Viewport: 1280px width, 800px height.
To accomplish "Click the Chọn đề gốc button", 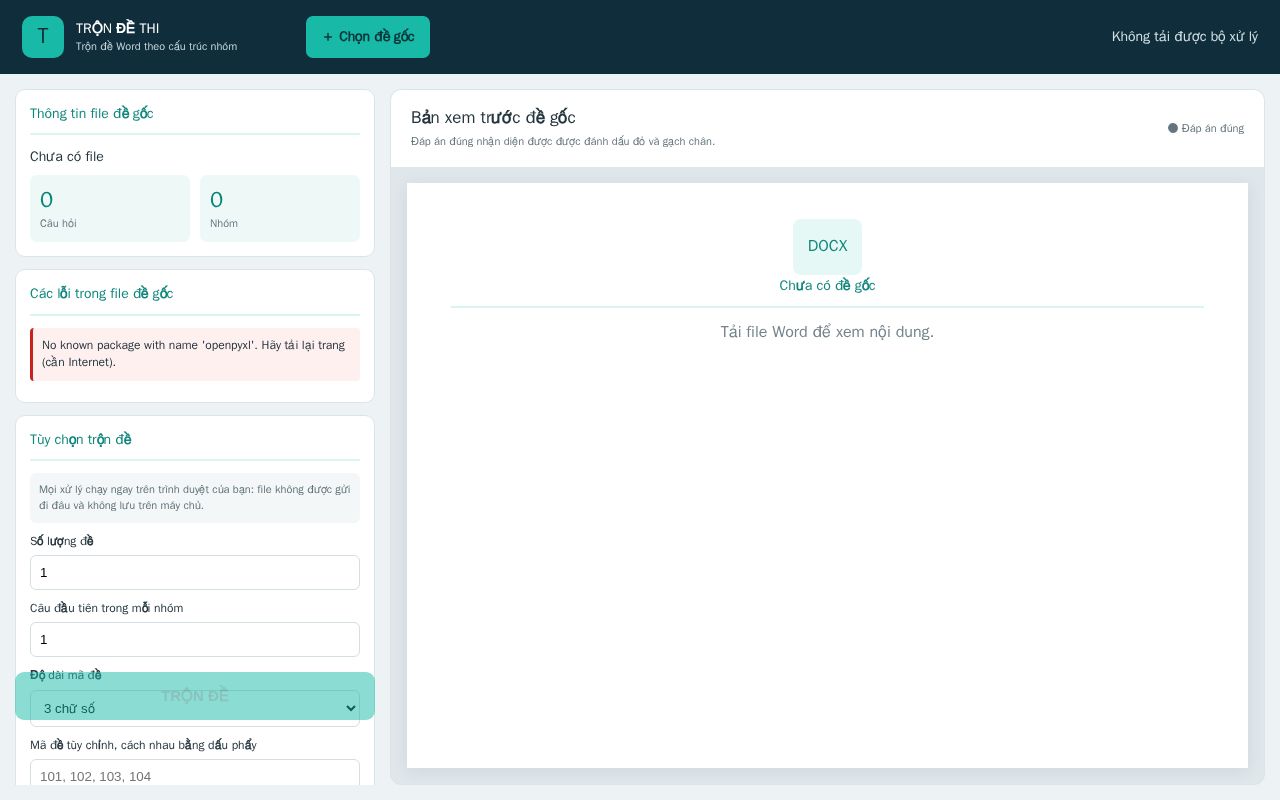I will point(368,37).
